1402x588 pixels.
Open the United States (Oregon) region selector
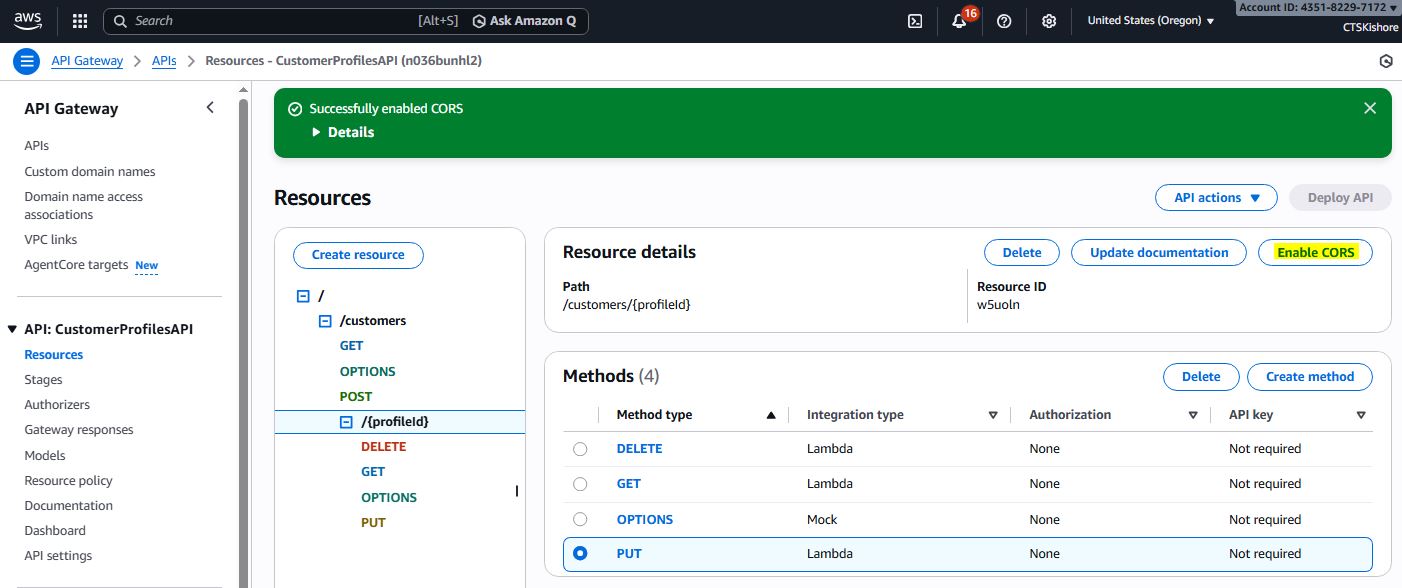[x=1150, y=21]
